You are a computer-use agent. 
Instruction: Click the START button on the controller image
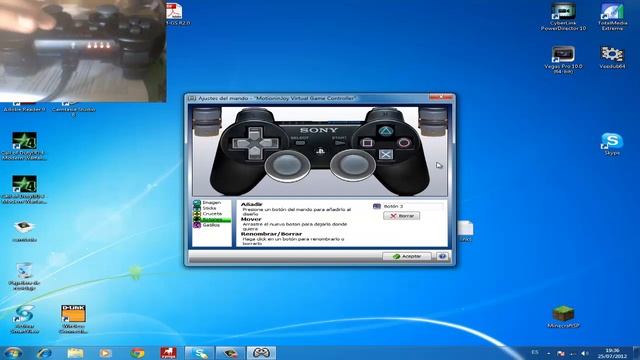(340, 143)
